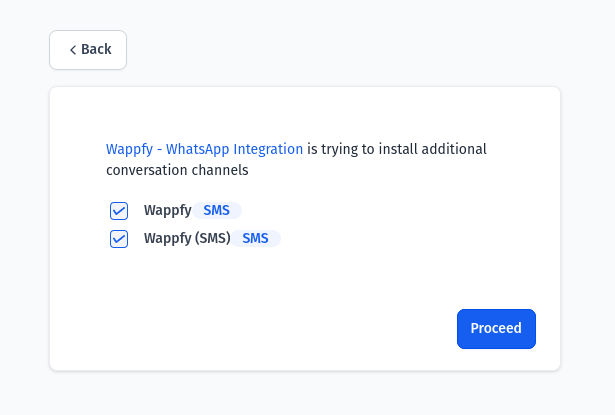Click the Back button
Viewport: 615px width, 415px height.
click(x=88, y=50)
